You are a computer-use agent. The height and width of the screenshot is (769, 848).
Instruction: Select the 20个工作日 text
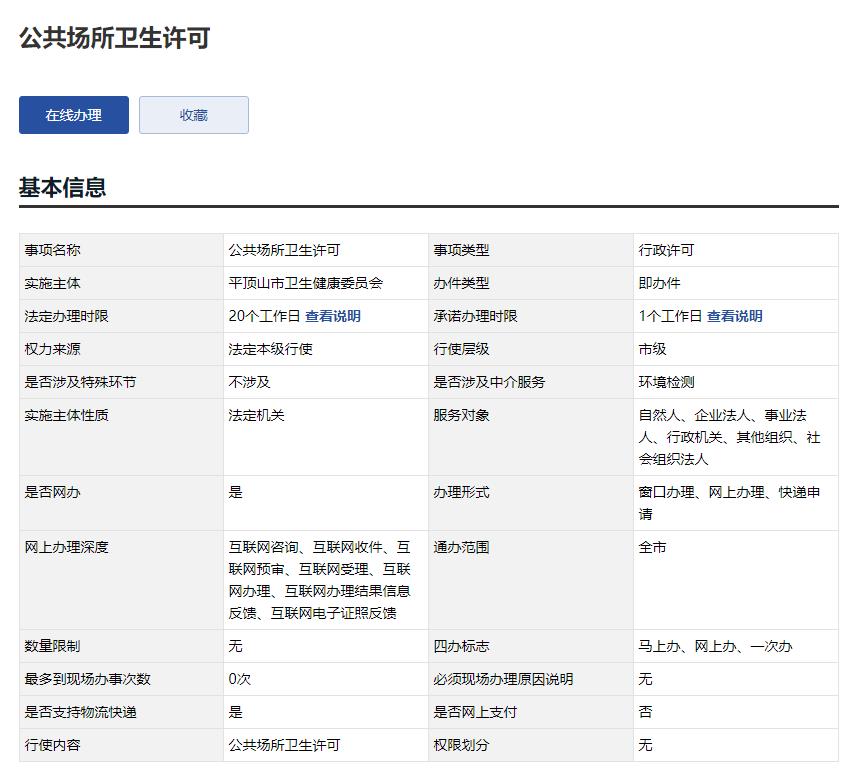(x=264, y=316)
